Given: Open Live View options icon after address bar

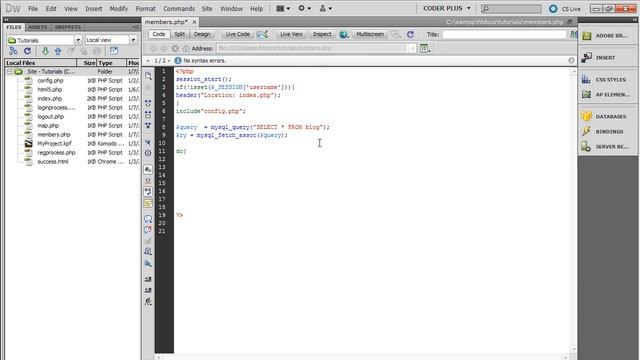Looking at the screenshot, I should pyautogui.click(x=425, y=48).
